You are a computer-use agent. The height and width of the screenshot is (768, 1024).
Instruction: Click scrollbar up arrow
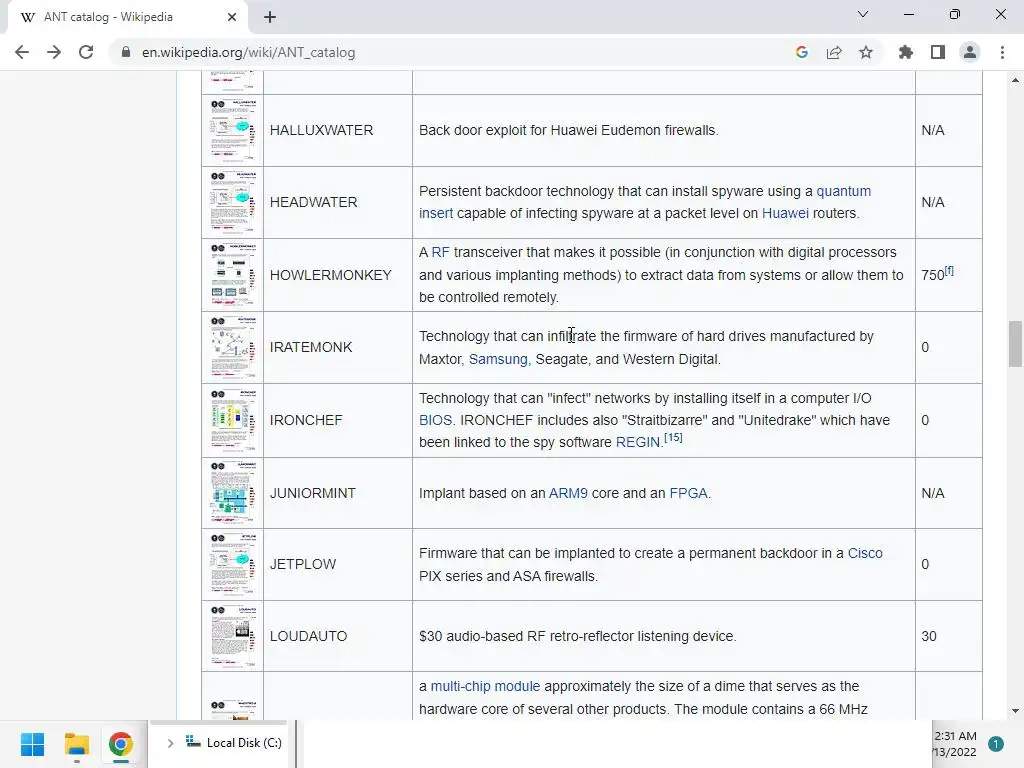[x=1015, y=80]
